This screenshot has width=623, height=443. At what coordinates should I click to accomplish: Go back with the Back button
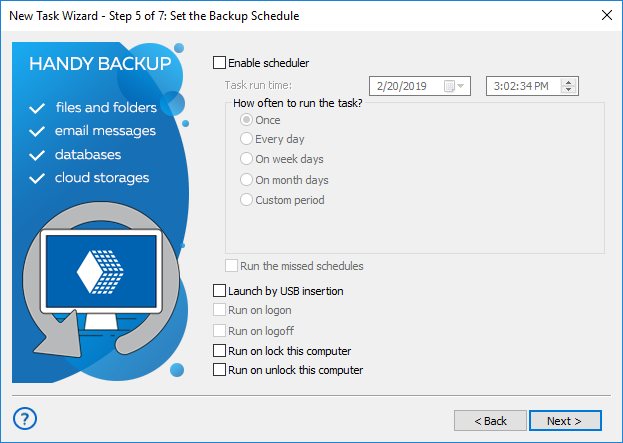click(x=490, y=421)
